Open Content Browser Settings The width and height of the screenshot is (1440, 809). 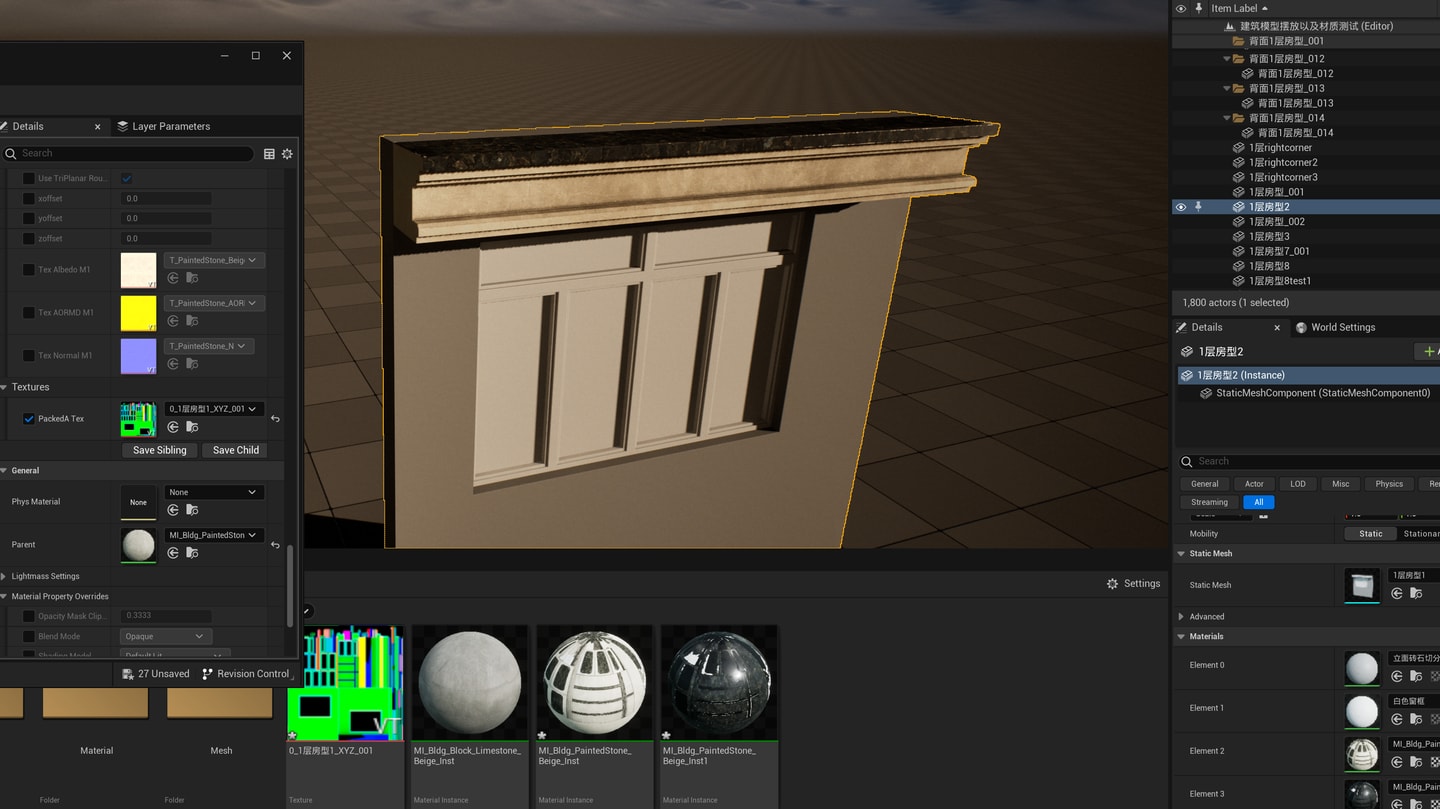click(x=1133, y=584)
